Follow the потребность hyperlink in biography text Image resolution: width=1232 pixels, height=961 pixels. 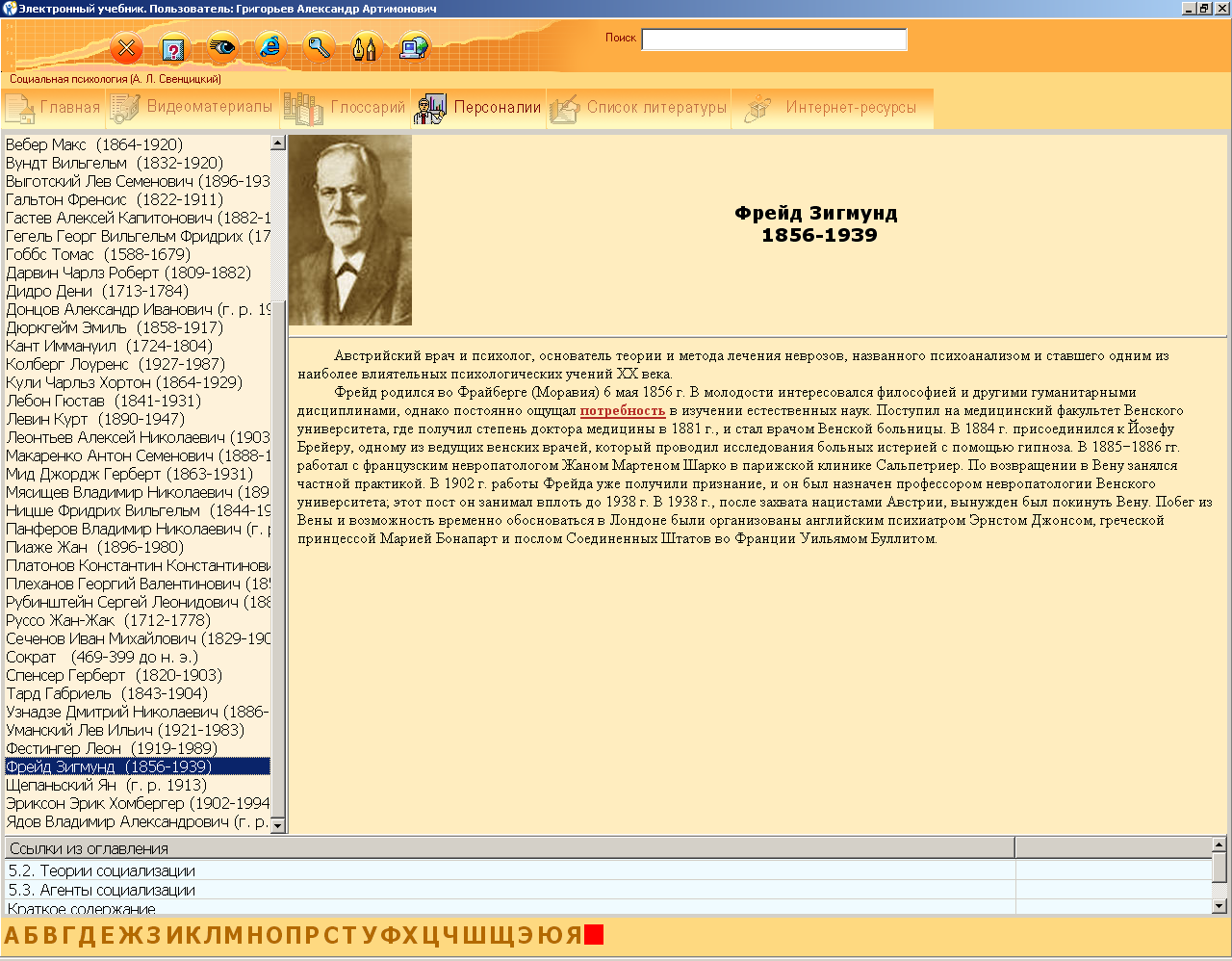click(x=623, y=410)
